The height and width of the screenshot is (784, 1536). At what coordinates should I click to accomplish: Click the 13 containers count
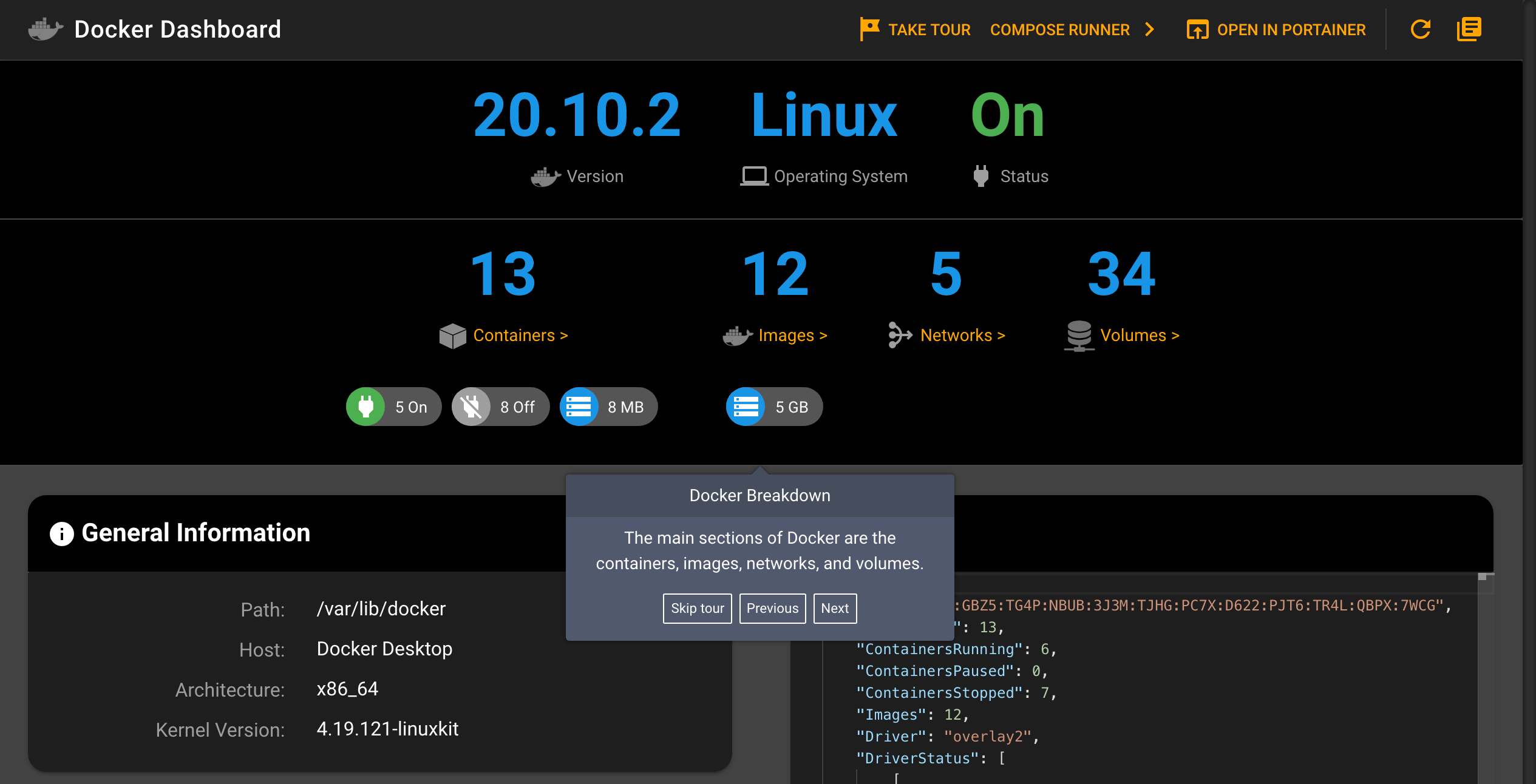(503, 274)
